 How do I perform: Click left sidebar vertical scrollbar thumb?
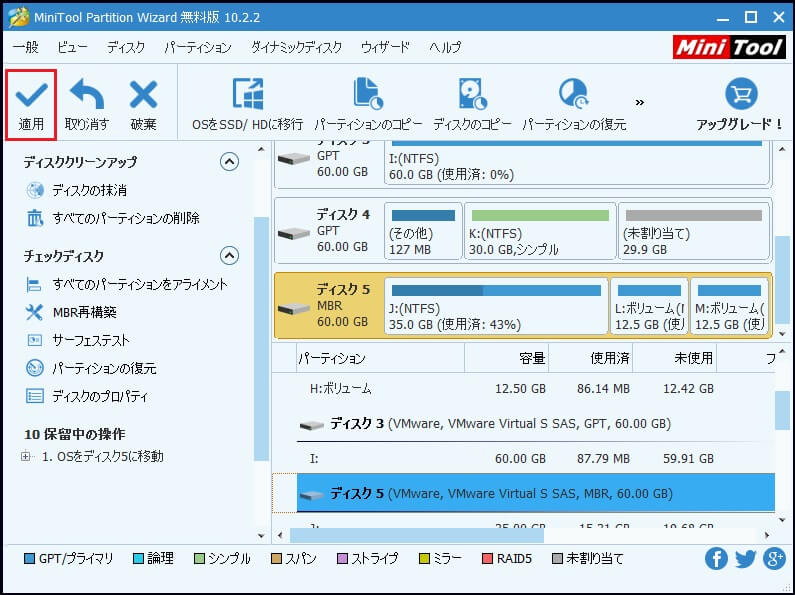[261, 339]
